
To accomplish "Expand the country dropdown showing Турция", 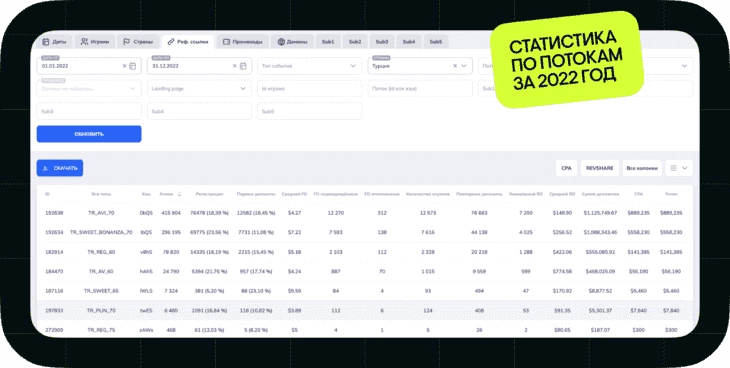I will pyautogui.click(x=464, y=66).
